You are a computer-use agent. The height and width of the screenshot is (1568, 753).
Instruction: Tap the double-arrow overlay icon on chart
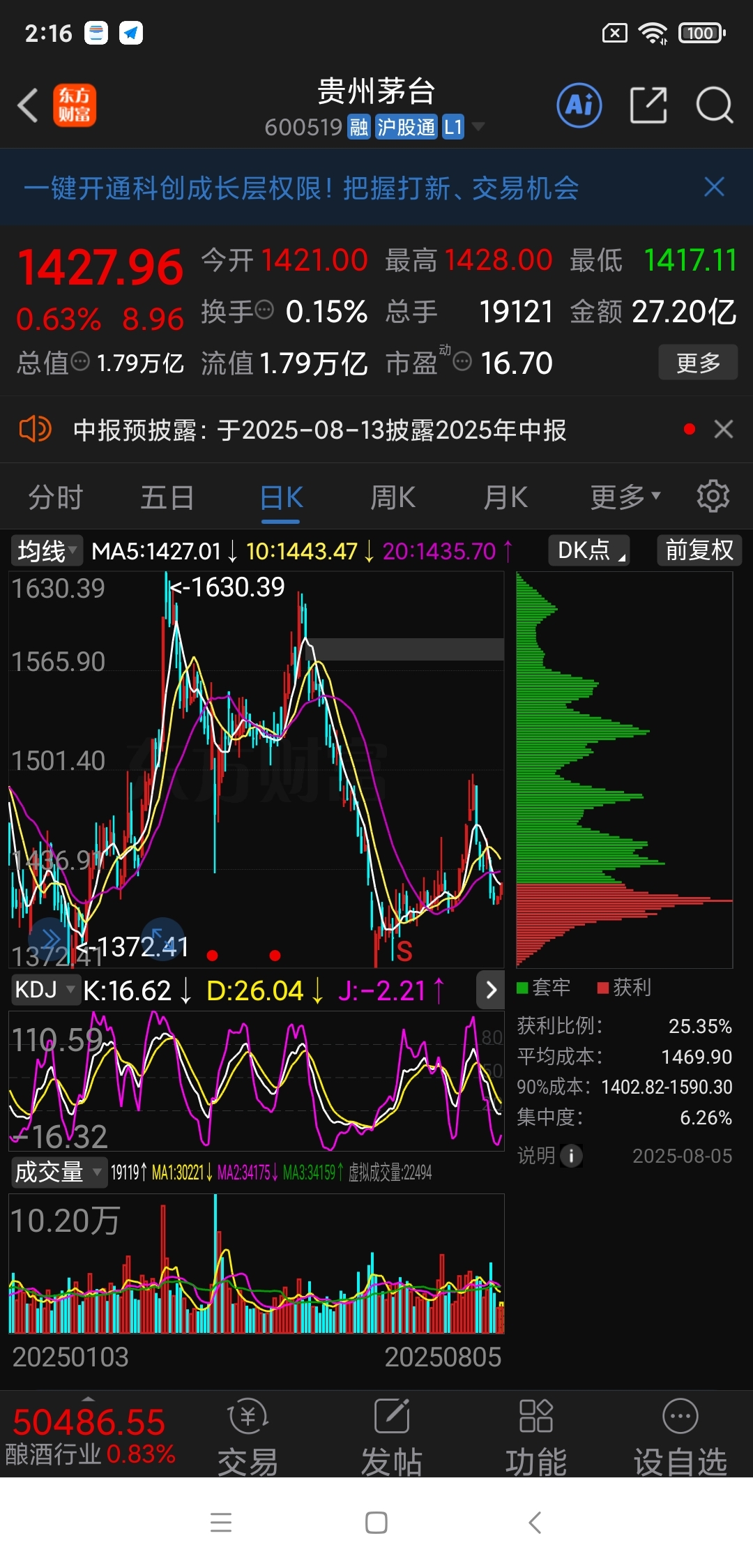(x=50, y=940)
